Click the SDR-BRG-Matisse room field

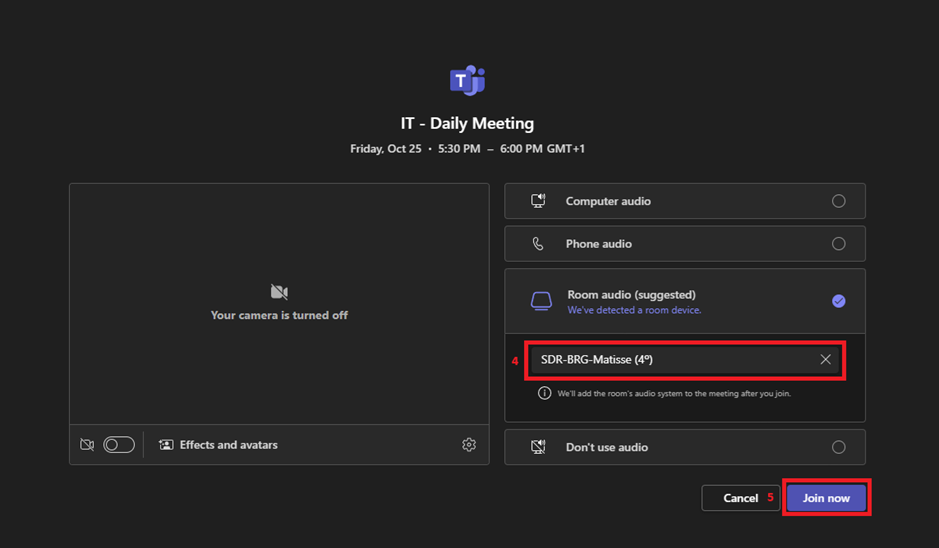(685, 360)
